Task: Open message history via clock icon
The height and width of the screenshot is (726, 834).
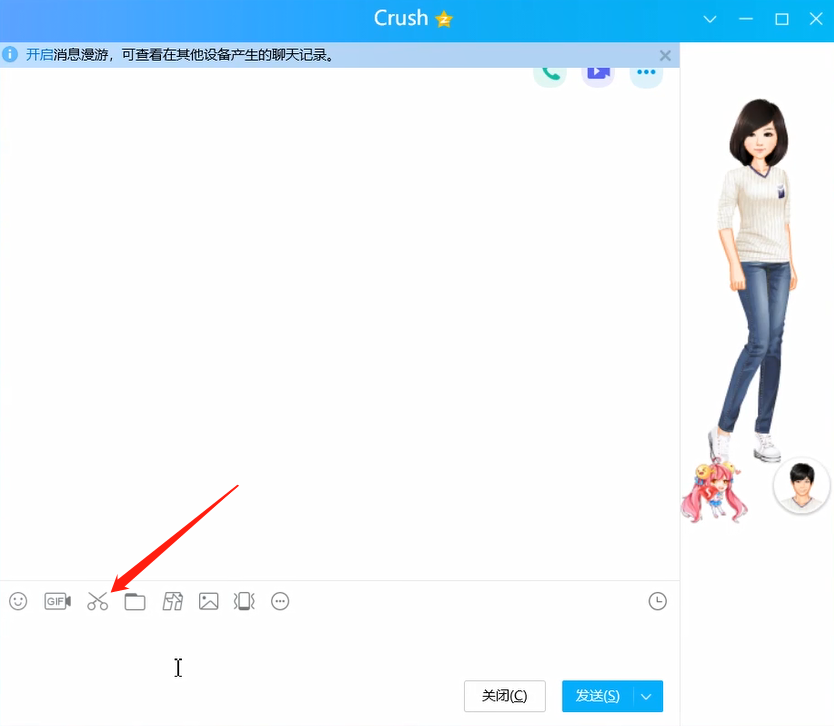Action: (657, 601)
